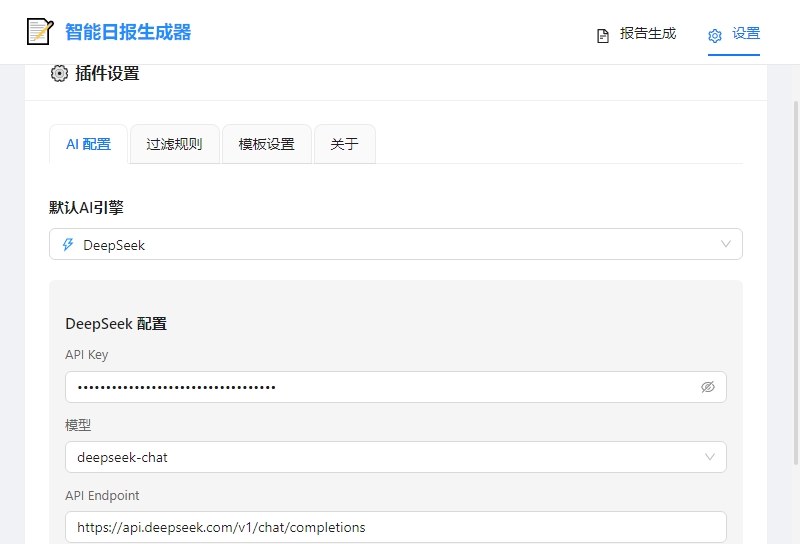Click the 智能日报生成器 title

click(x=128, y=32)
